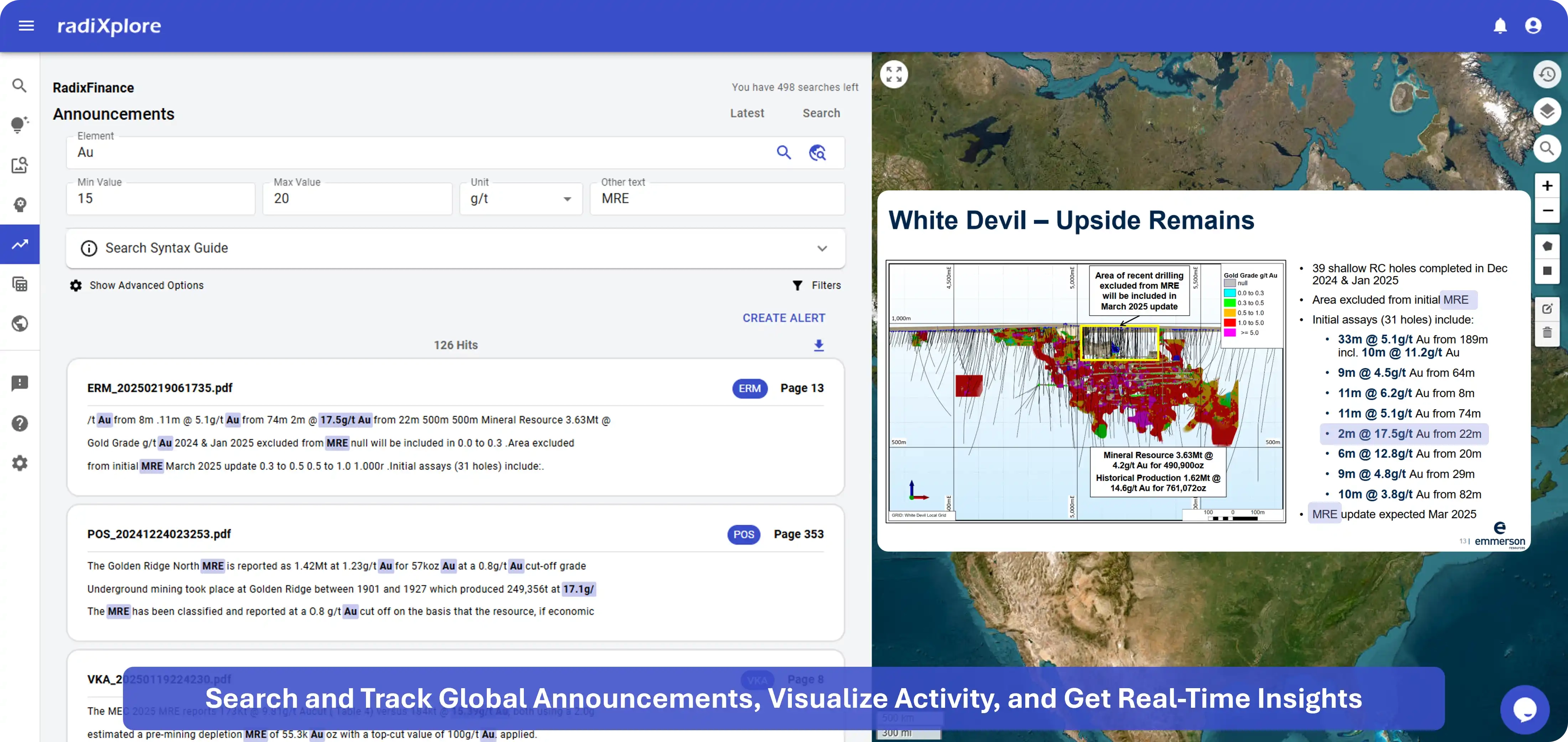Open the chat support bubble

pos(1525,709)
